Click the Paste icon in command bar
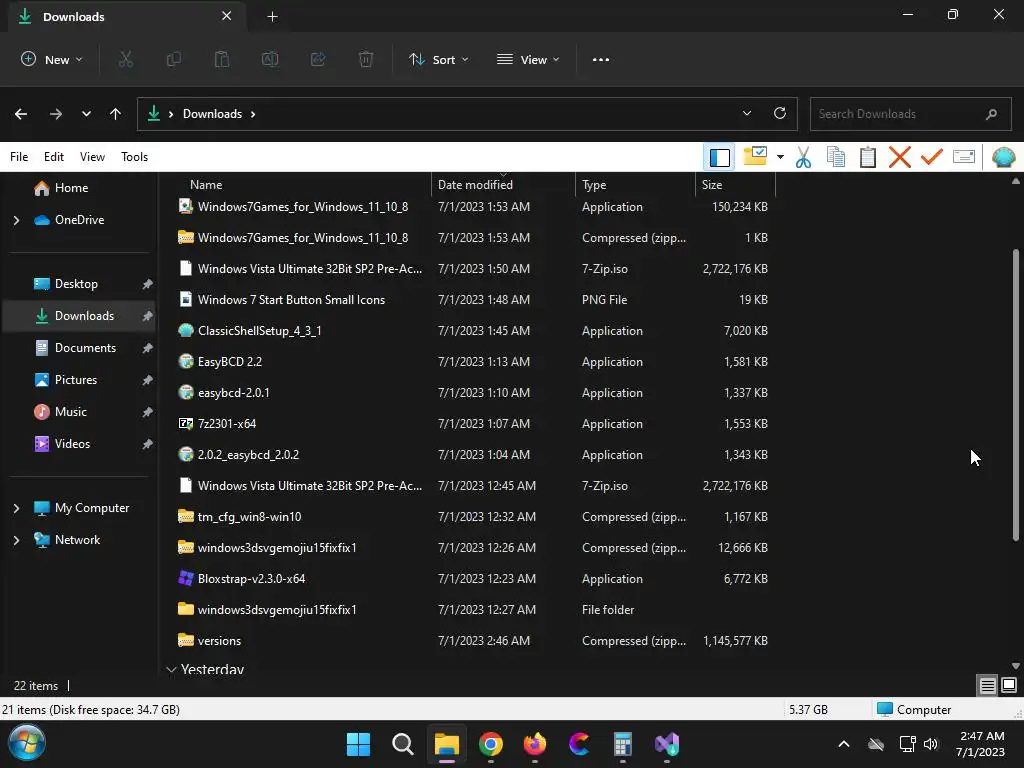This screenshot has width=1024, height=768. (x=222, y=59)
